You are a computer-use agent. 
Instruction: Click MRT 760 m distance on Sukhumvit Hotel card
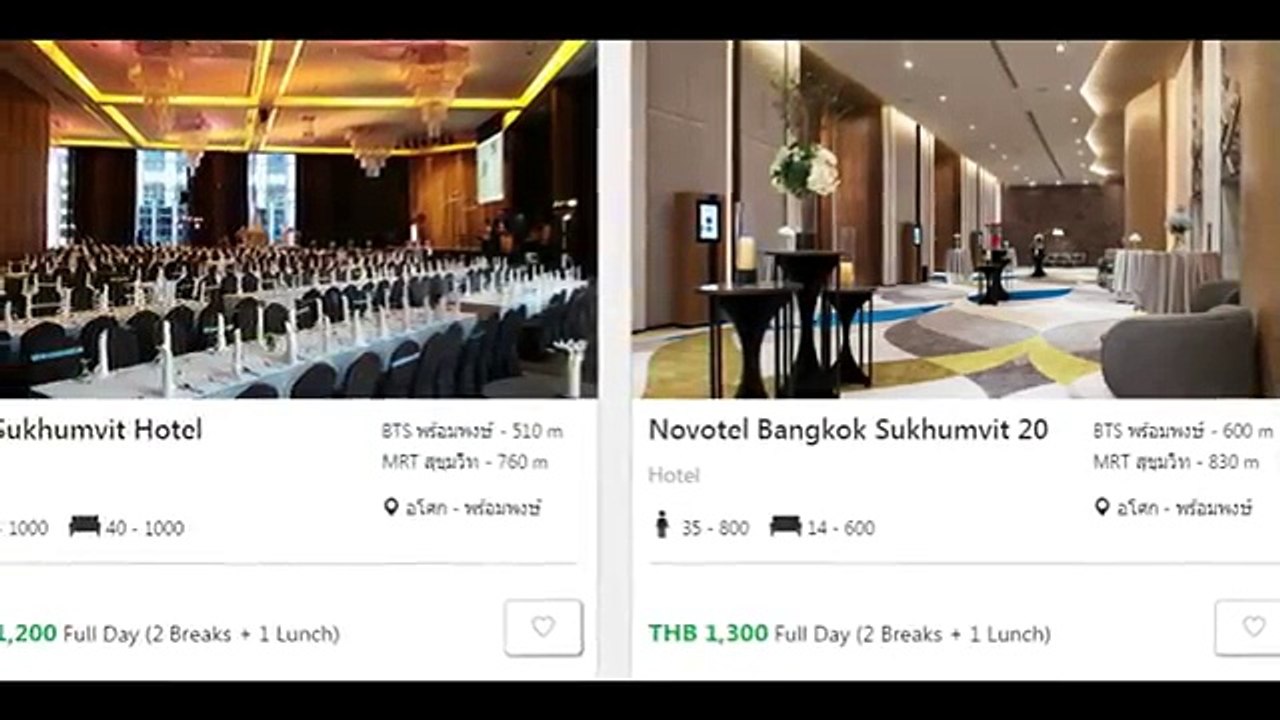pos(465,462)
